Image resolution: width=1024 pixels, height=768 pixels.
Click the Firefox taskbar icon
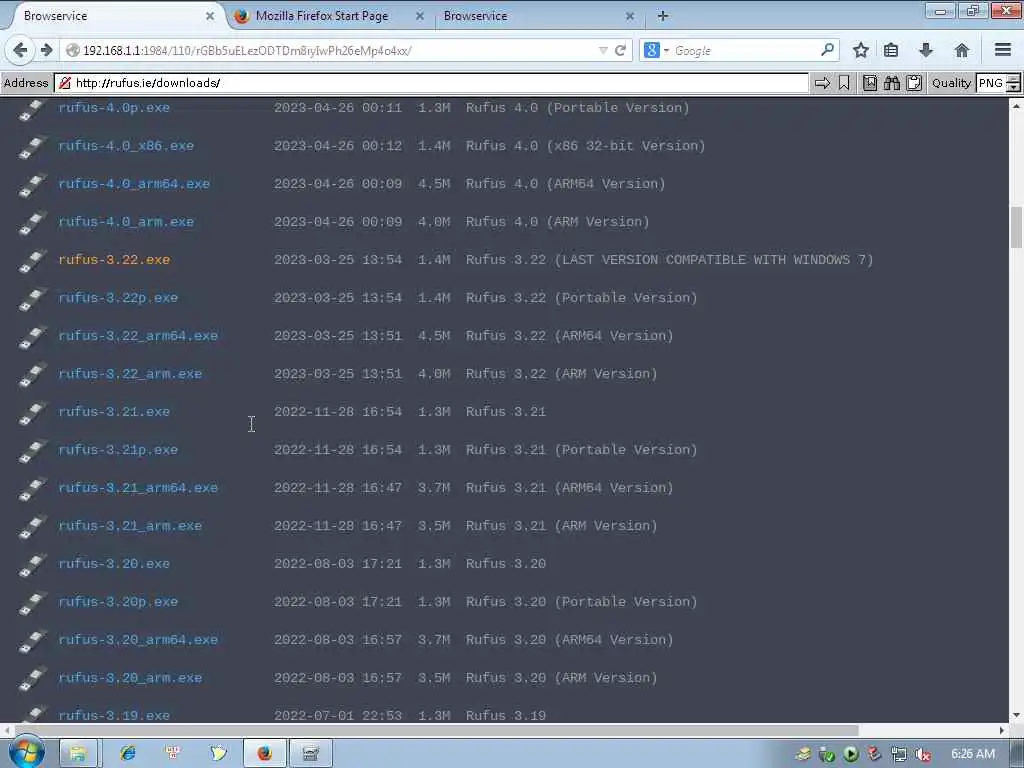coord(264,753)
